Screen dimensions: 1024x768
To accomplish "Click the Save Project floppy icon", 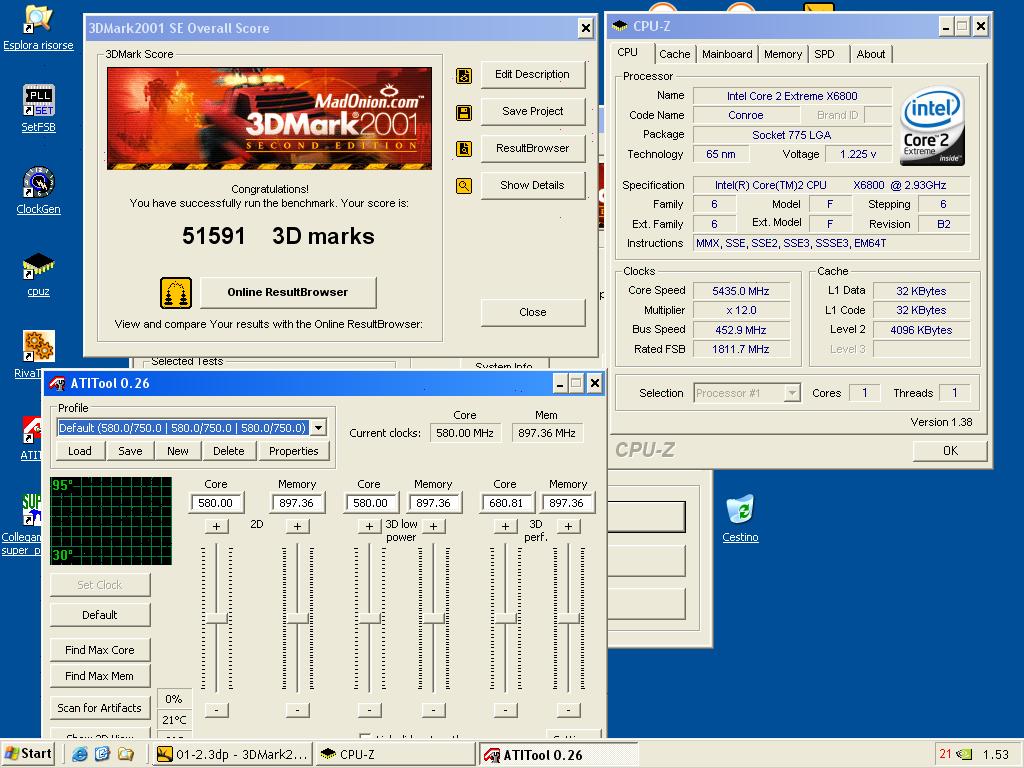I will pyautogui.click(x=464, y=113).
